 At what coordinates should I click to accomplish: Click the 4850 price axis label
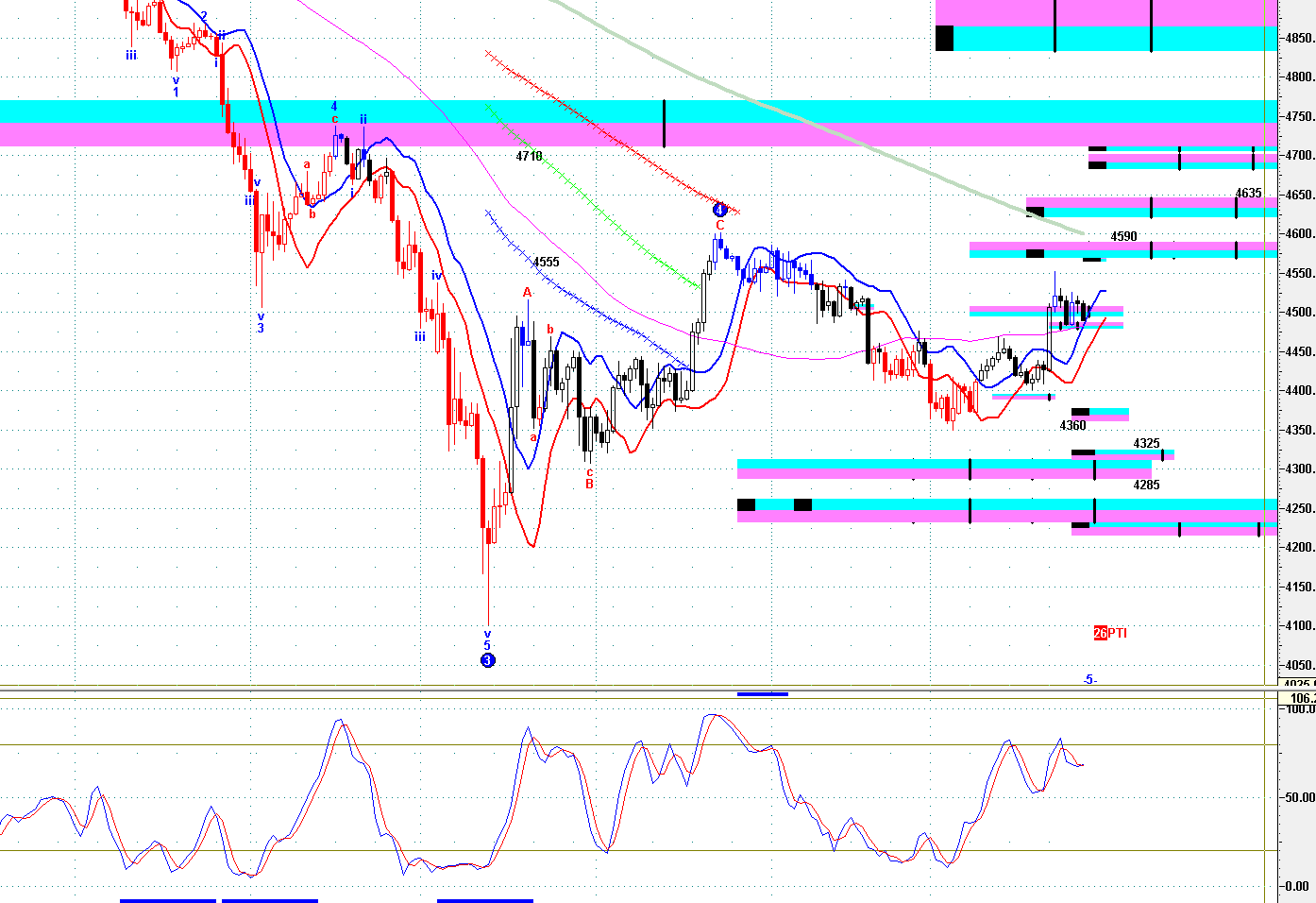[x=1299, y=38]
